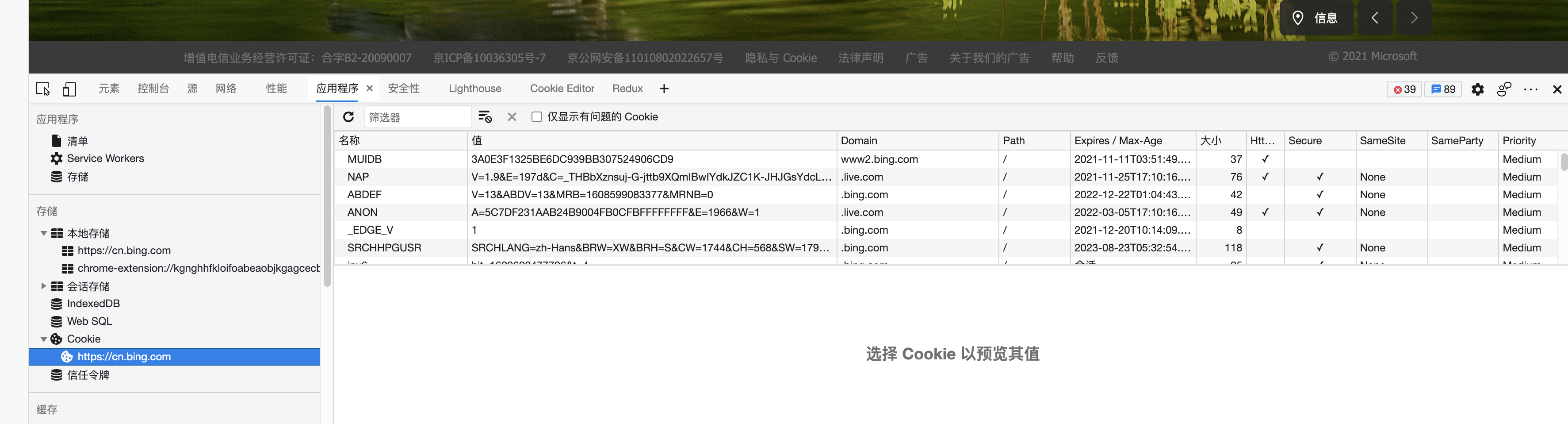The height and width of the screenshot is (424, 1568).
Task: Open the 隐私与 Cookie footer link
Action: coord(780,58)
